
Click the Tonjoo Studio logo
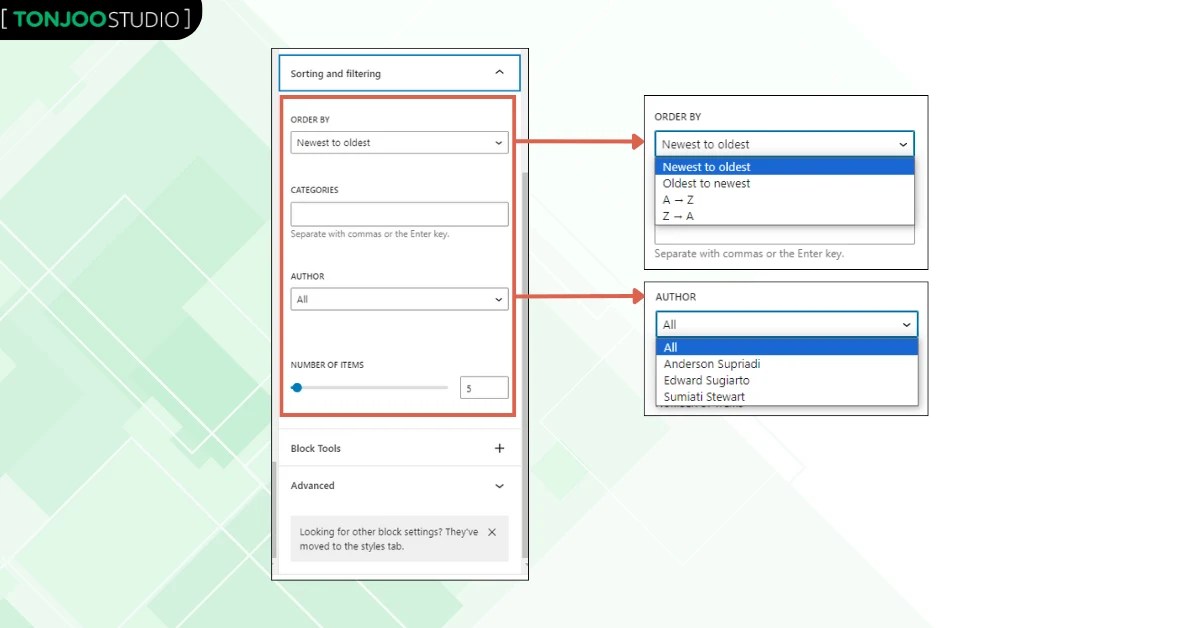[97, 19]
